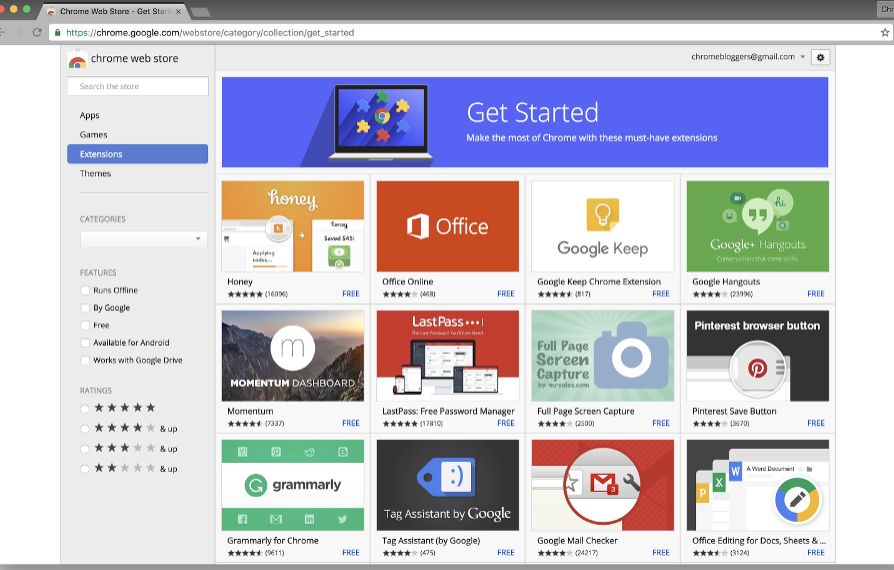Click FREE for Honey
This screenshot has height=570, width=894.
pos(351,294)
